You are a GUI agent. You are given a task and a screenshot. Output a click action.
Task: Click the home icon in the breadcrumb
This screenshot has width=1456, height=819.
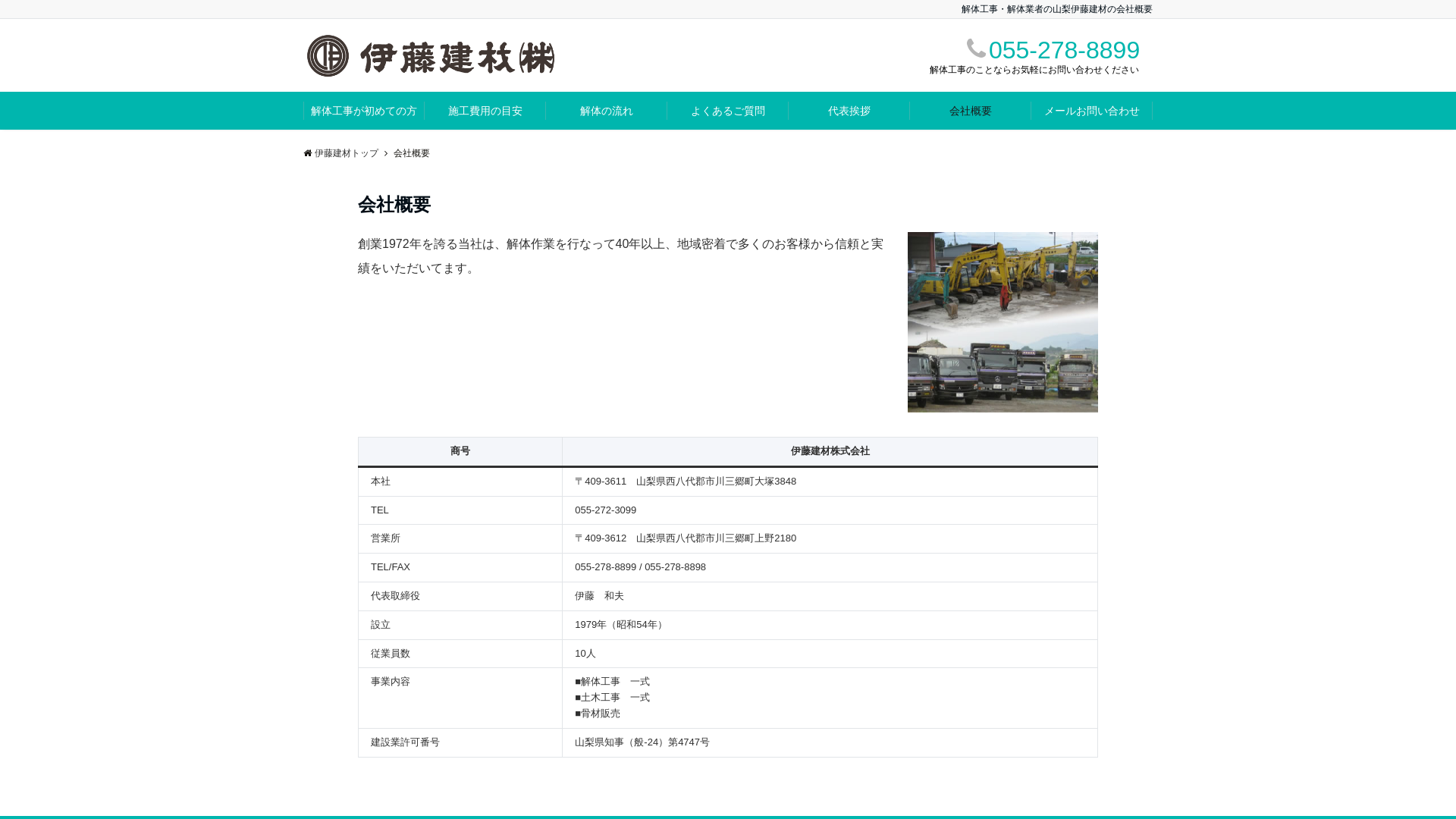(307, 152)
